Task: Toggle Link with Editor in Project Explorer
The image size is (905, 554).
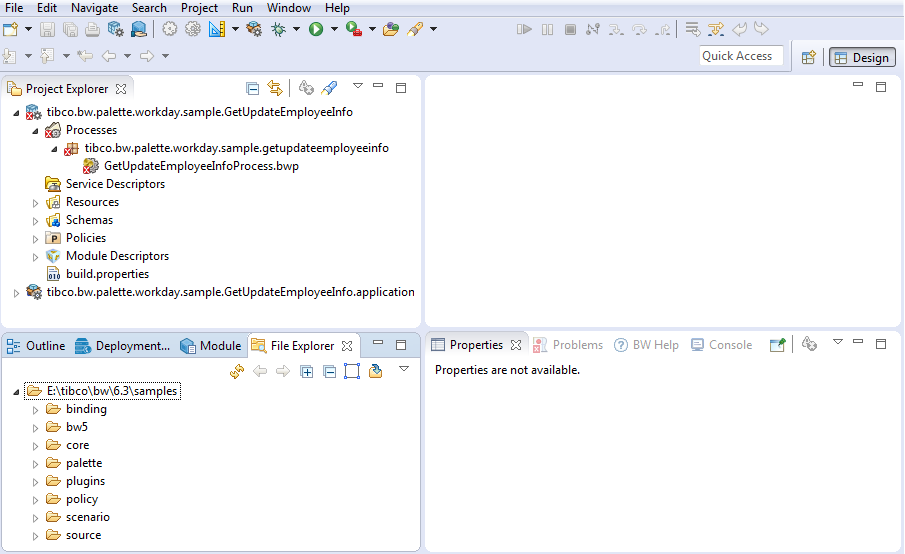Action: (x=275, y=88)
